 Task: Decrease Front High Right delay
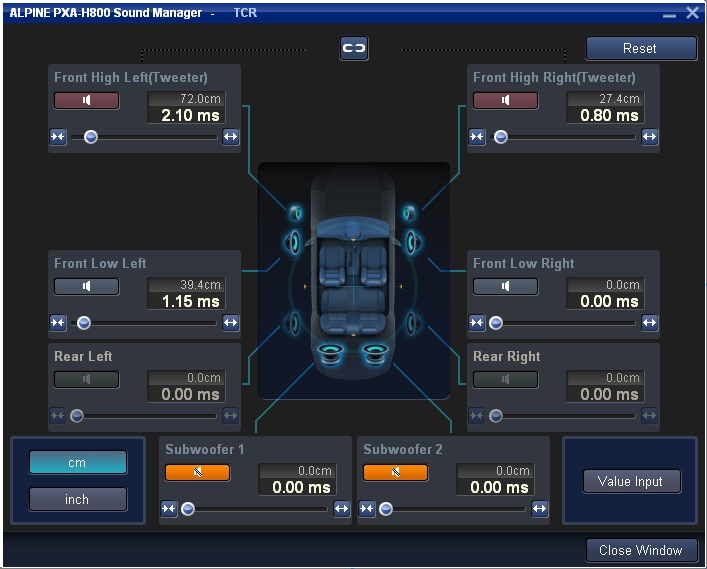click(477, 137)
